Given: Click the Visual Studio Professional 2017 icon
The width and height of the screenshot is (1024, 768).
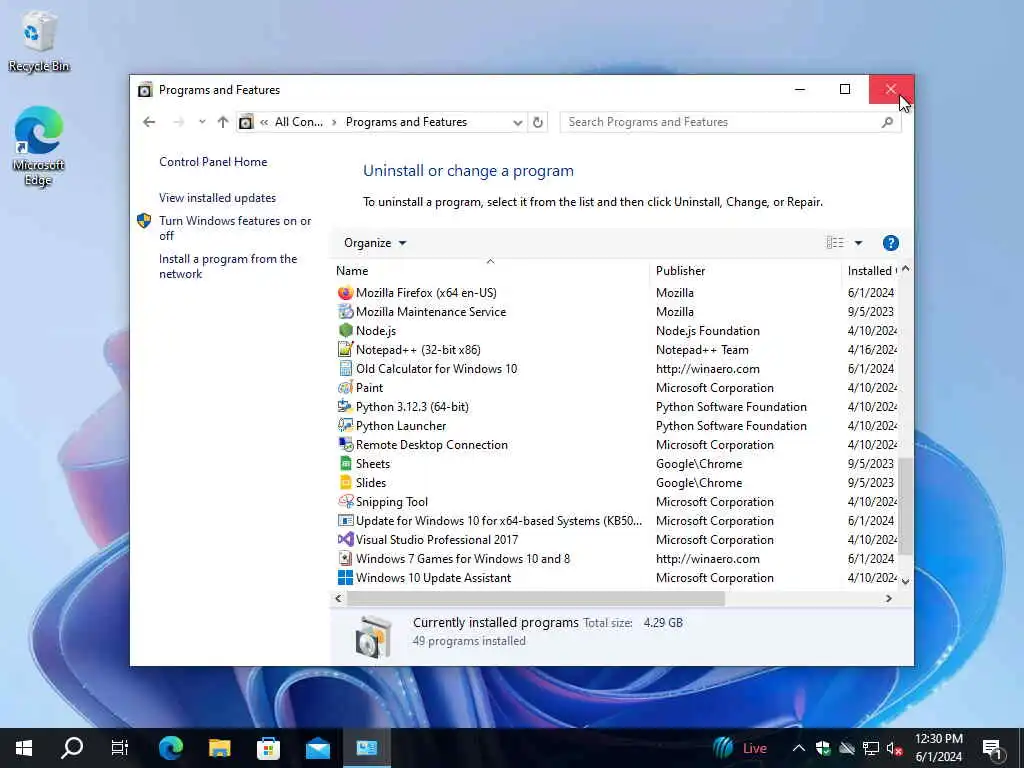Looking at the screenshot, I should (x=345, y=539).
